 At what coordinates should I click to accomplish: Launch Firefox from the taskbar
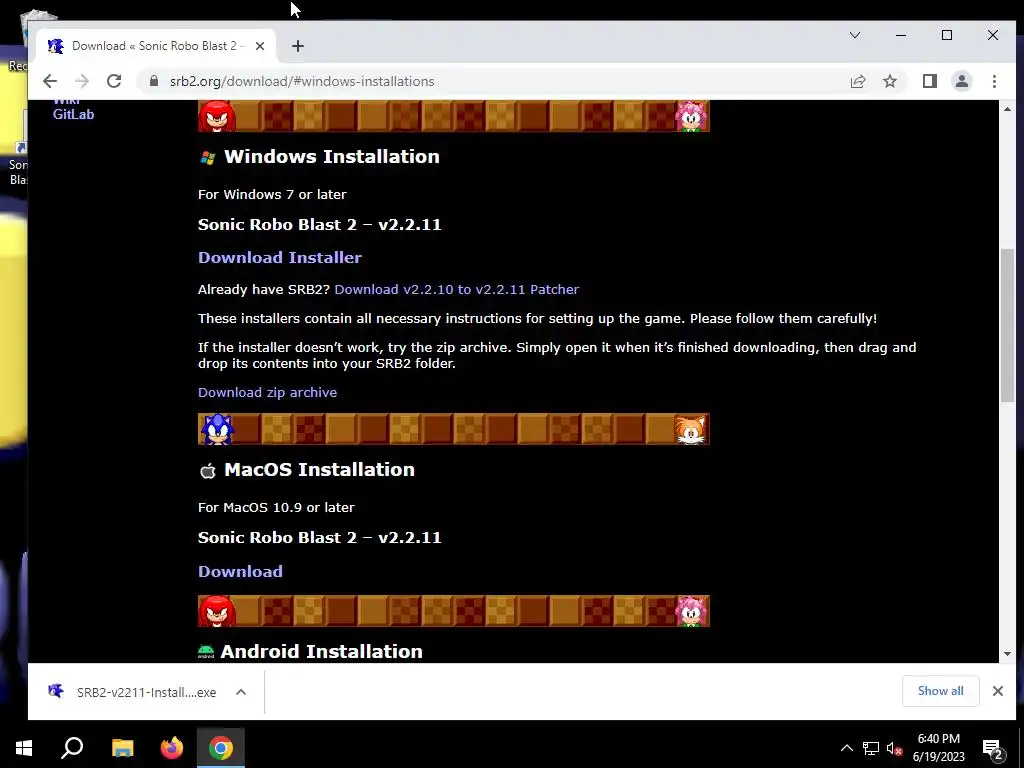click(x=172, y=748)
